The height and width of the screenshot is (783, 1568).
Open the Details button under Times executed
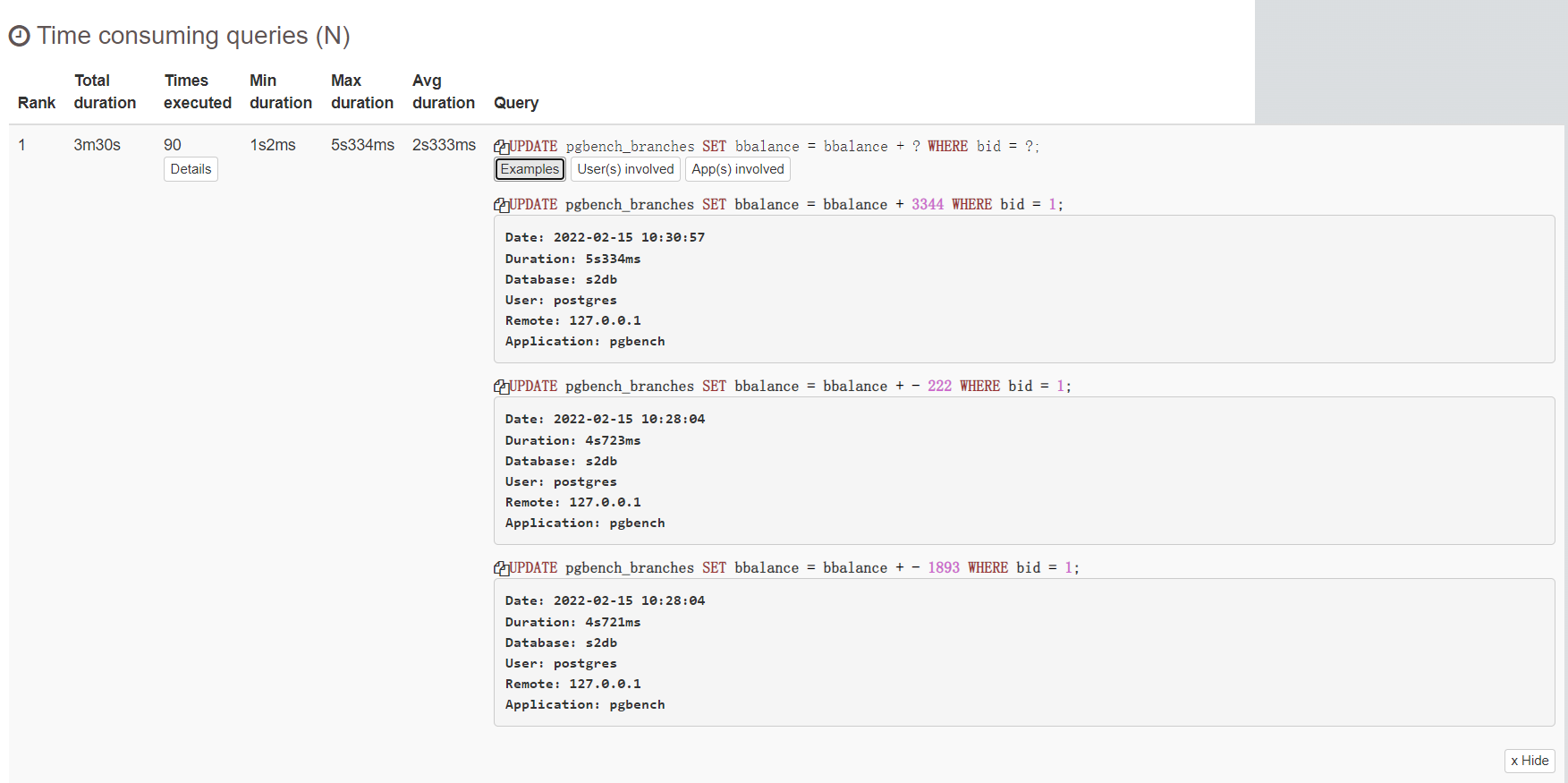pyautogui.click(x=191, y=169)
